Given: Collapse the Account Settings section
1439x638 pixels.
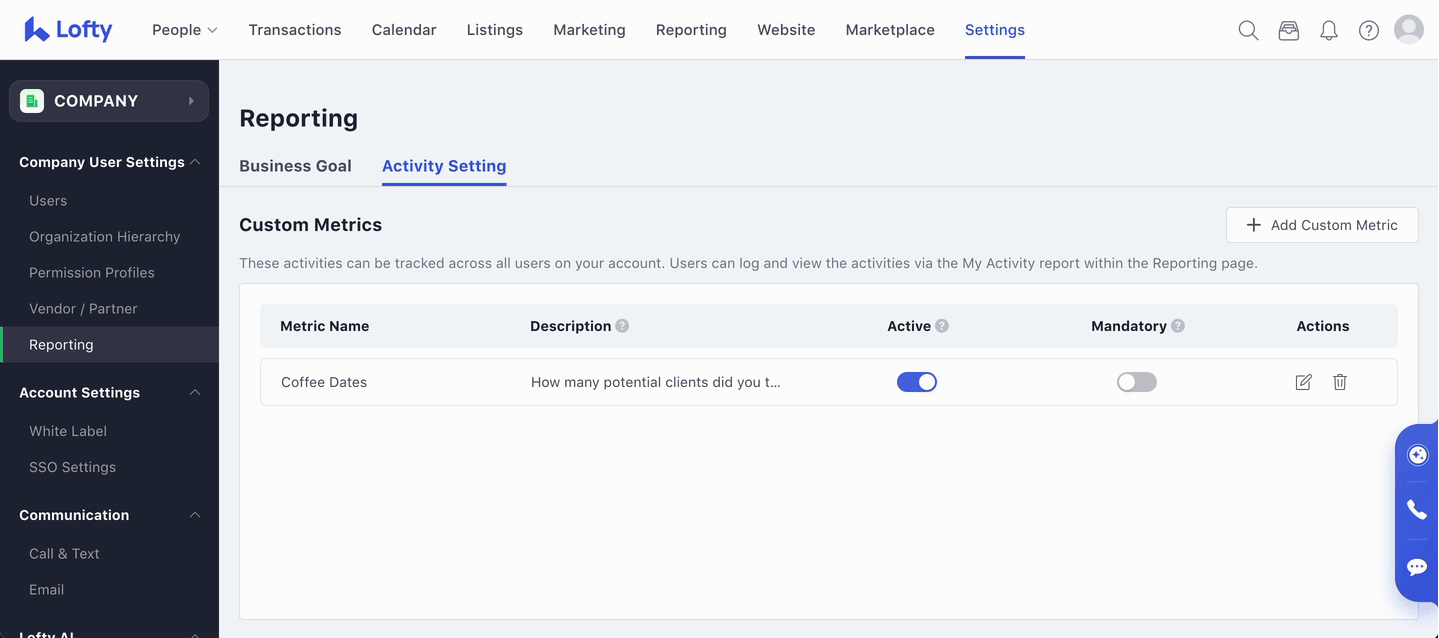Looking at the screenshot, I should tap(196, 392).
